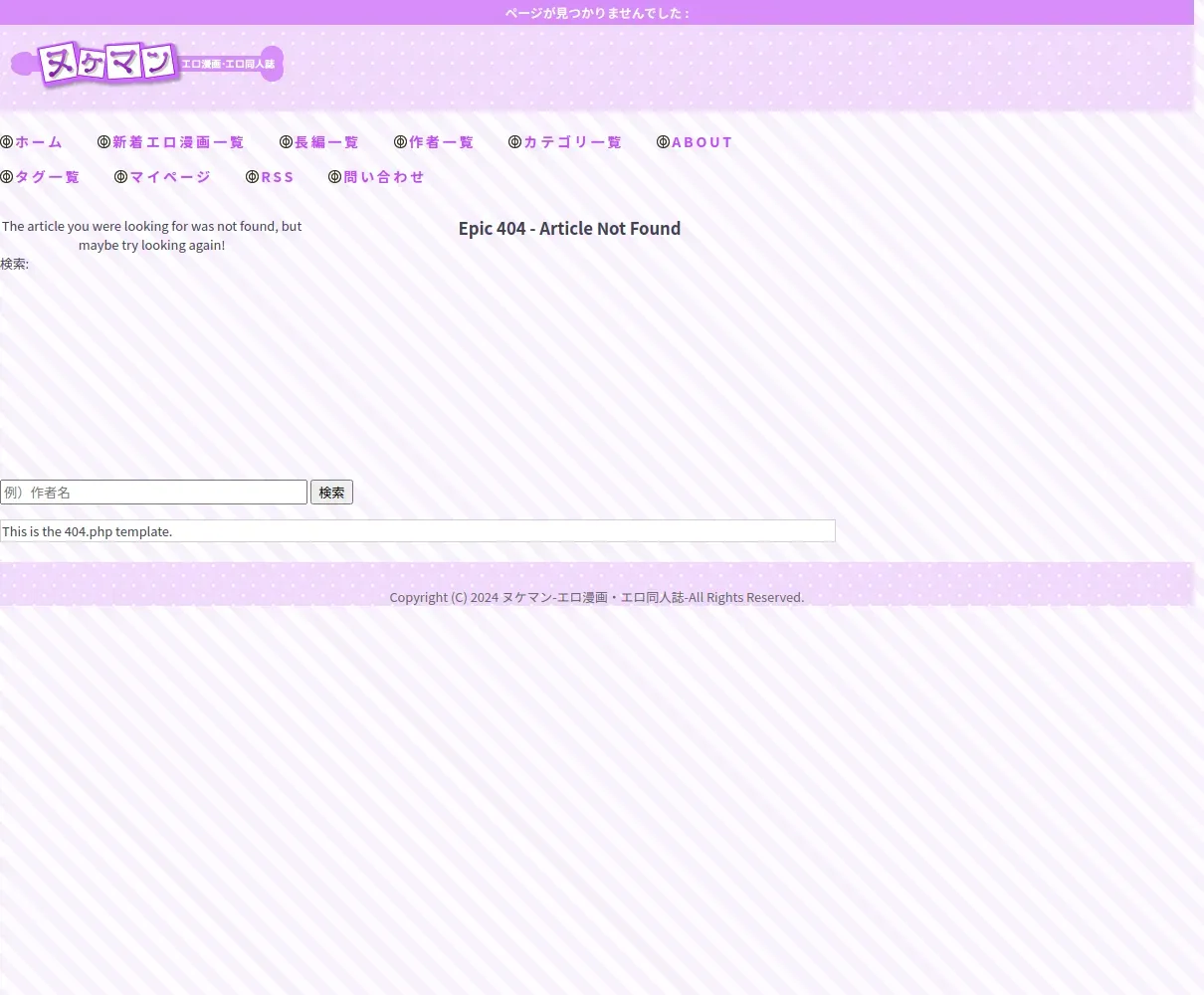The width and height of the screenshot is (1204, 995).
Task: Open マイページ menu item
Action: click(170, 177)
